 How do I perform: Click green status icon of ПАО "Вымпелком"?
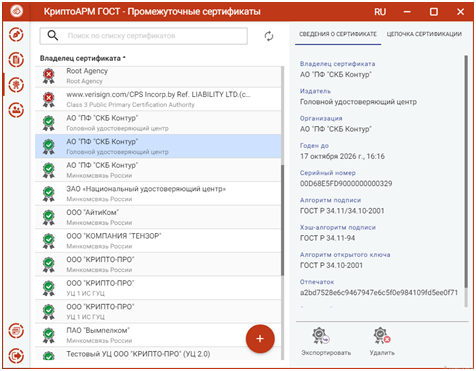pos(49,335)
